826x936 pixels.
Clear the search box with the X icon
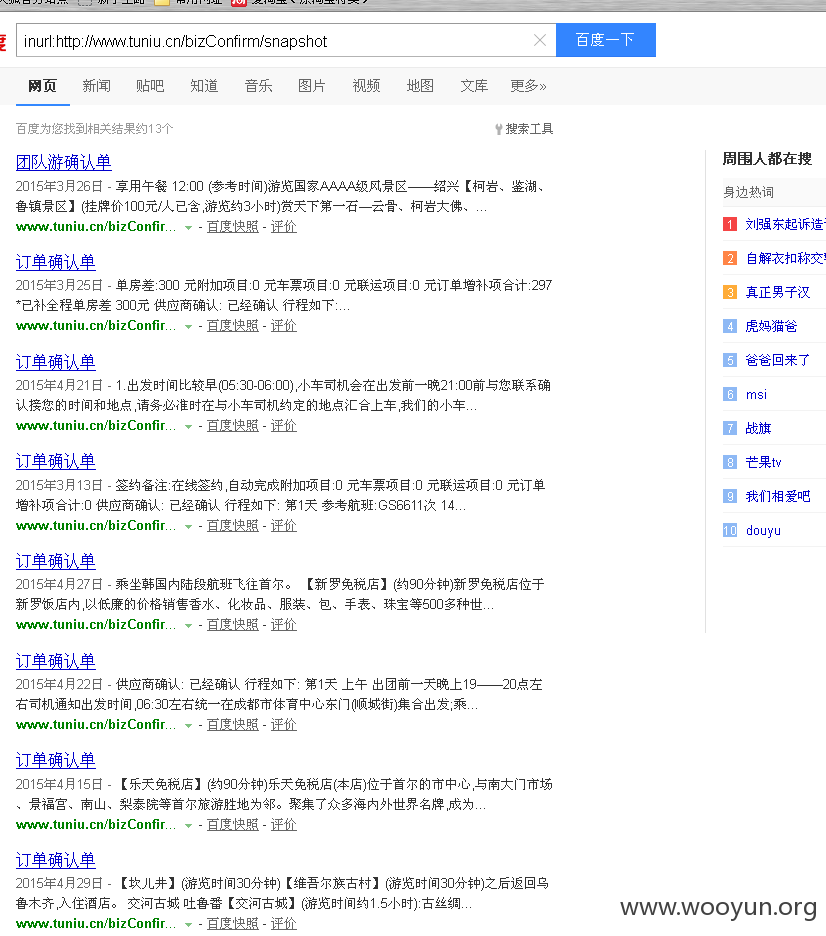(x=540, y=40)
